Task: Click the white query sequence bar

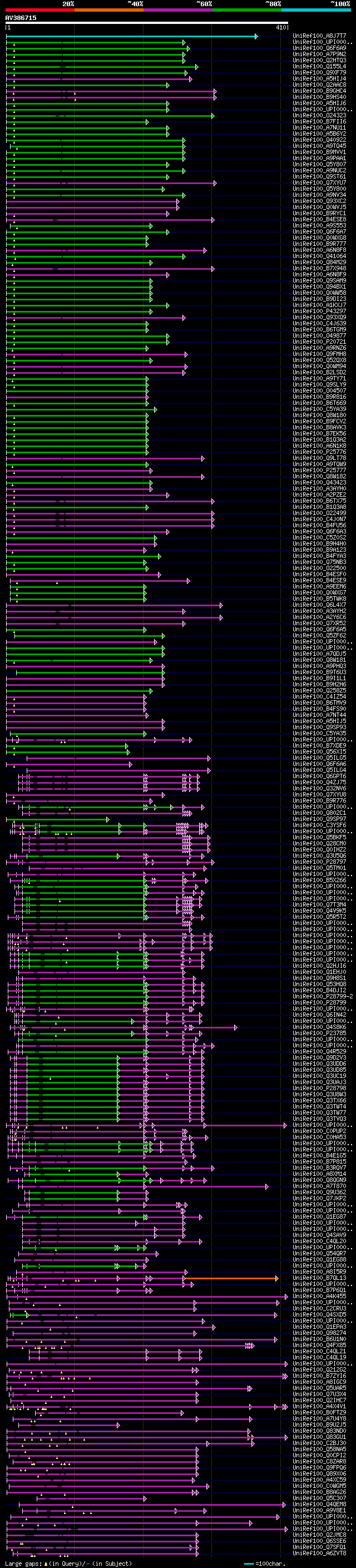Action: (x=147, y=23)
